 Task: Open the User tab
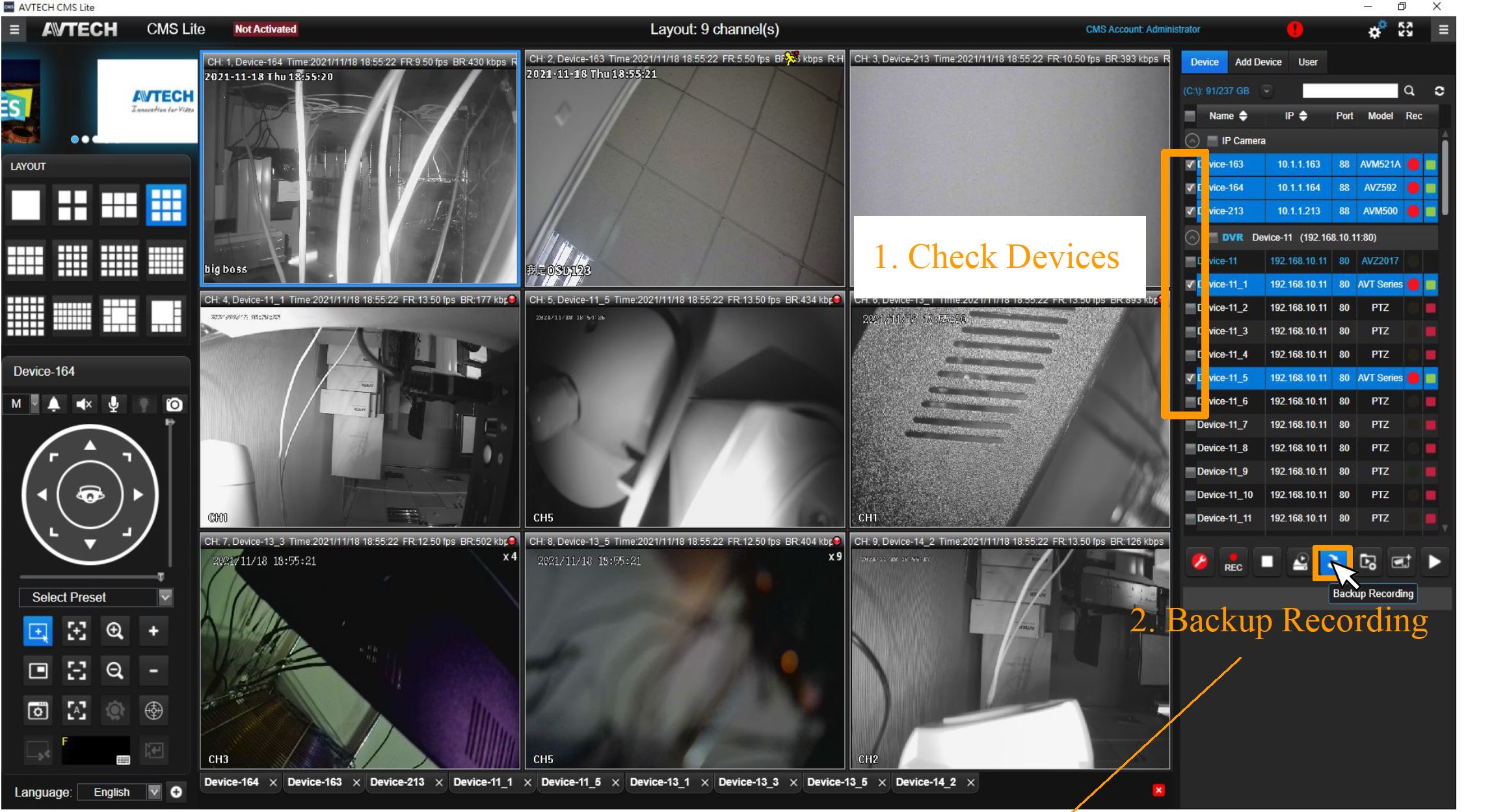(x=1307, y=62)
